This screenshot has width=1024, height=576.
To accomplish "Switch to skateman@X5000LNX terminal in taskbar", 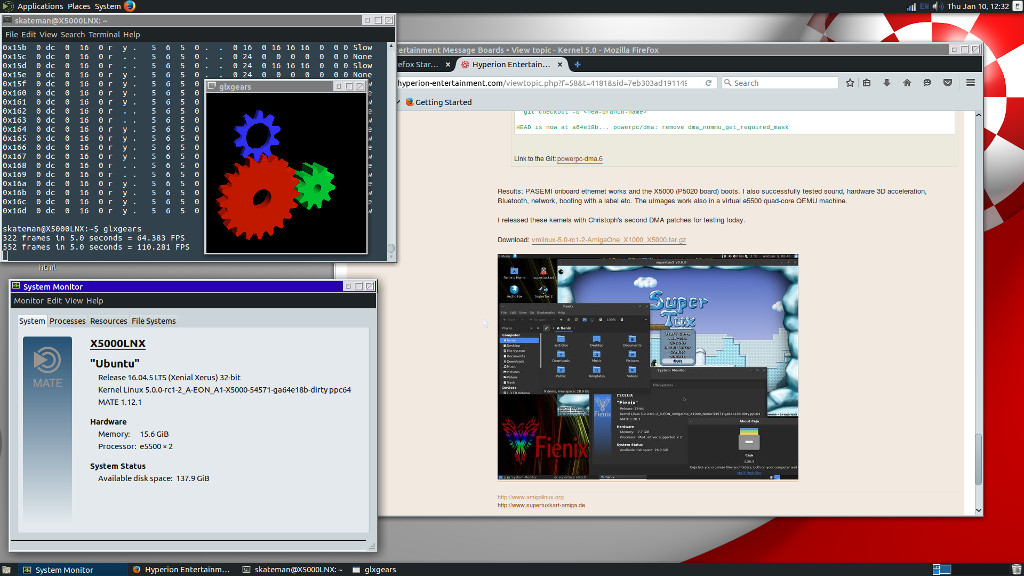I will point(293,569).
